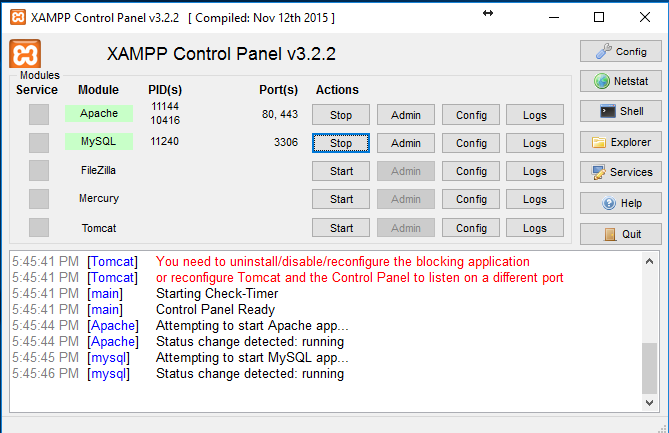Click the log scrollbar thumb
Image resolution: width=669 pixels, height=433 pixels.
click(649, 368)
